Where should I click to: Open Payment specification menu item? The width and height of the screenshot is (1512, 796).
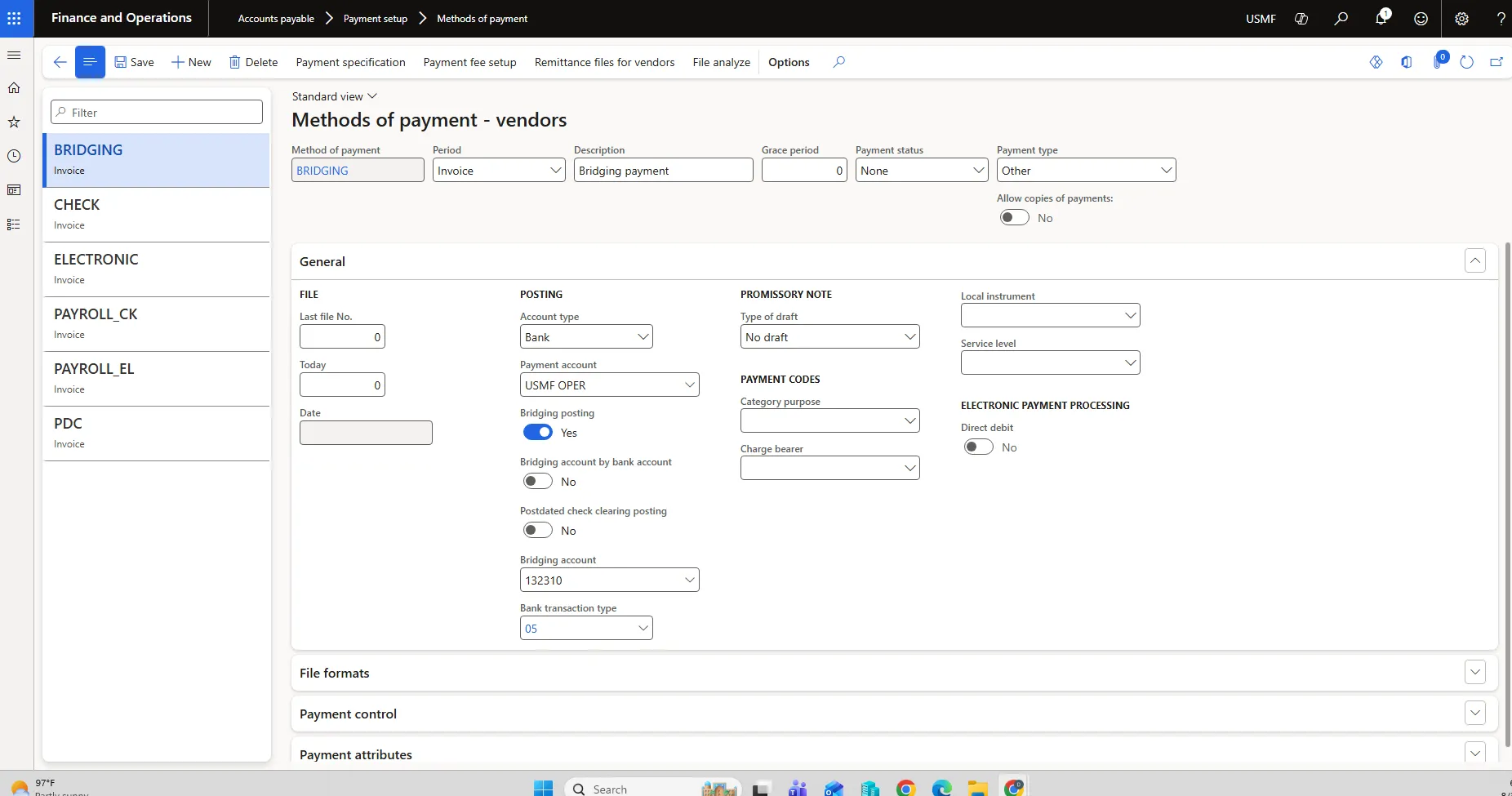350,62
